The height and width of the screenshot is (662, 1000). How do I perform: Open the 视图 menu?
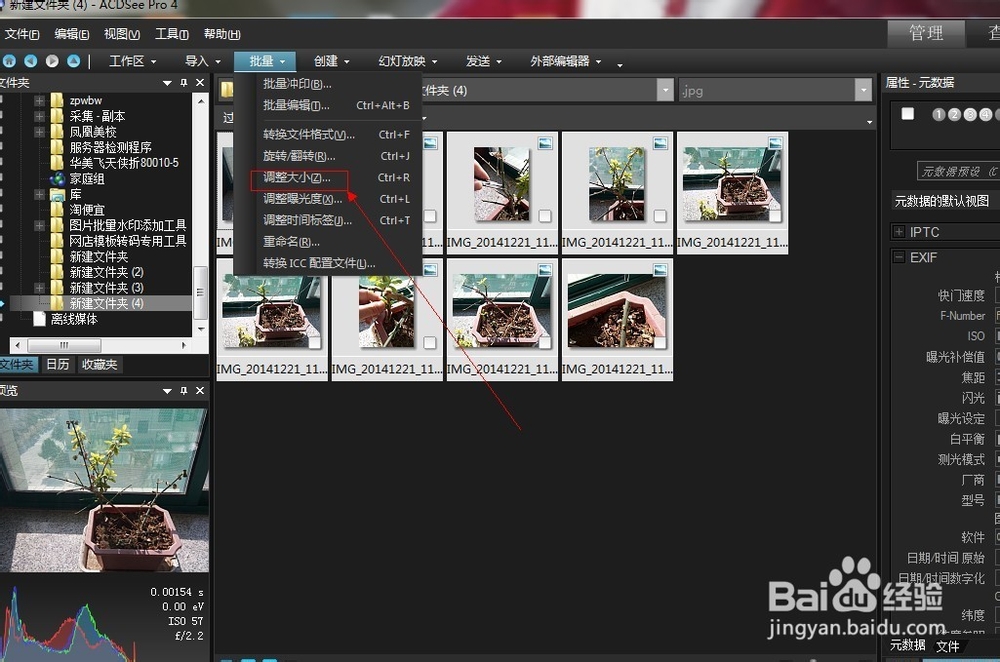click(121, 34)
